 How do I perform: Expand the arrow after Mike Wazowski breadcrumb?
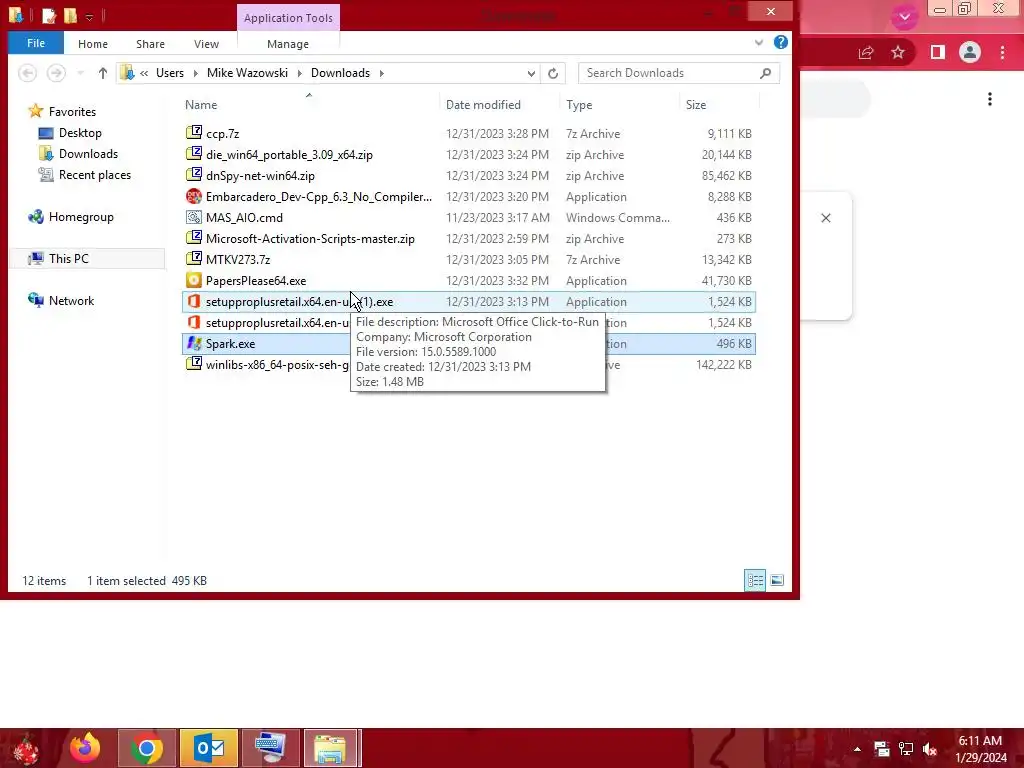pos(299,73)
